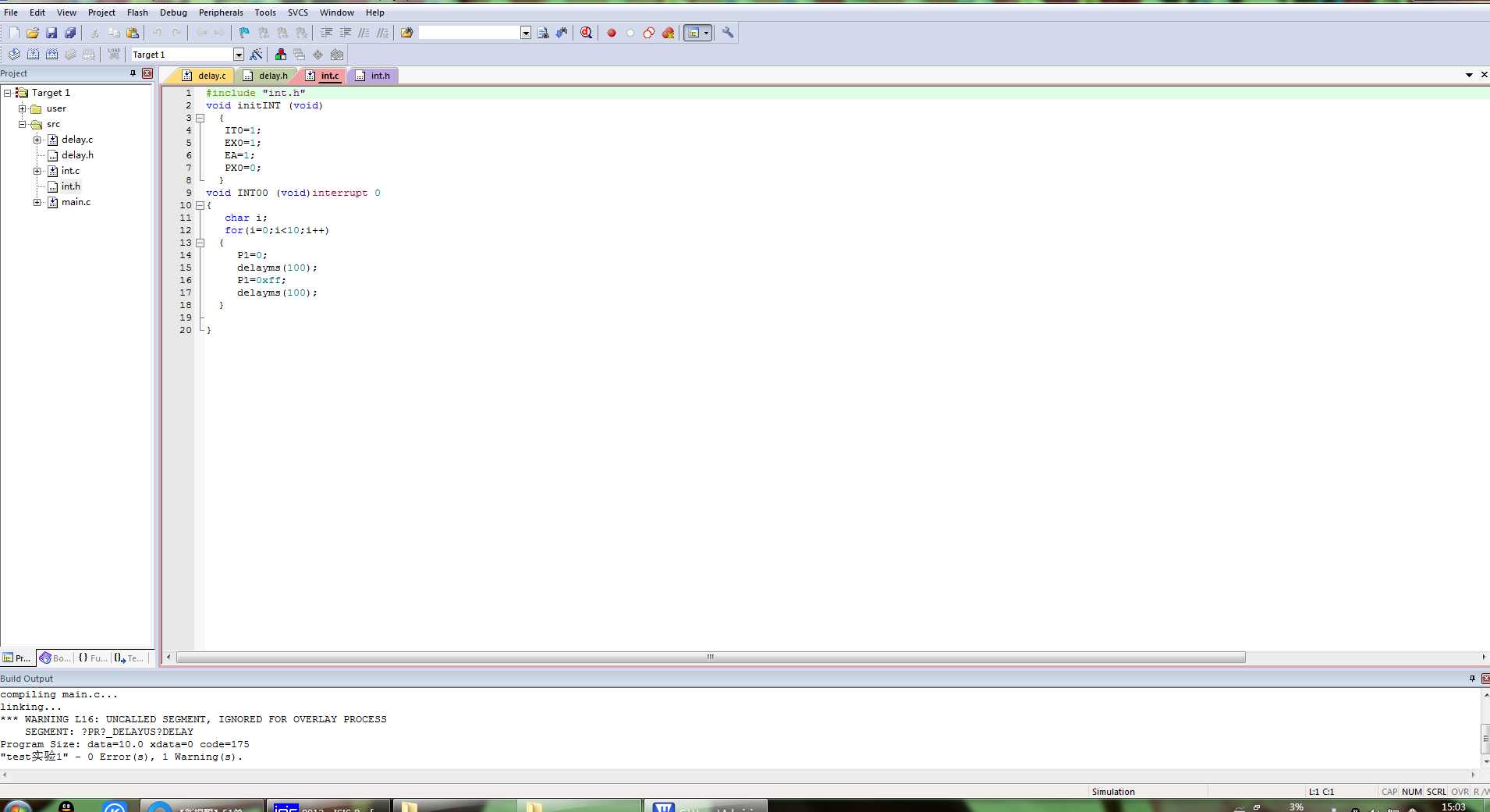This screenshot has width=1490, height=812.
Task: Rebuild all target files
Action: 51,55
